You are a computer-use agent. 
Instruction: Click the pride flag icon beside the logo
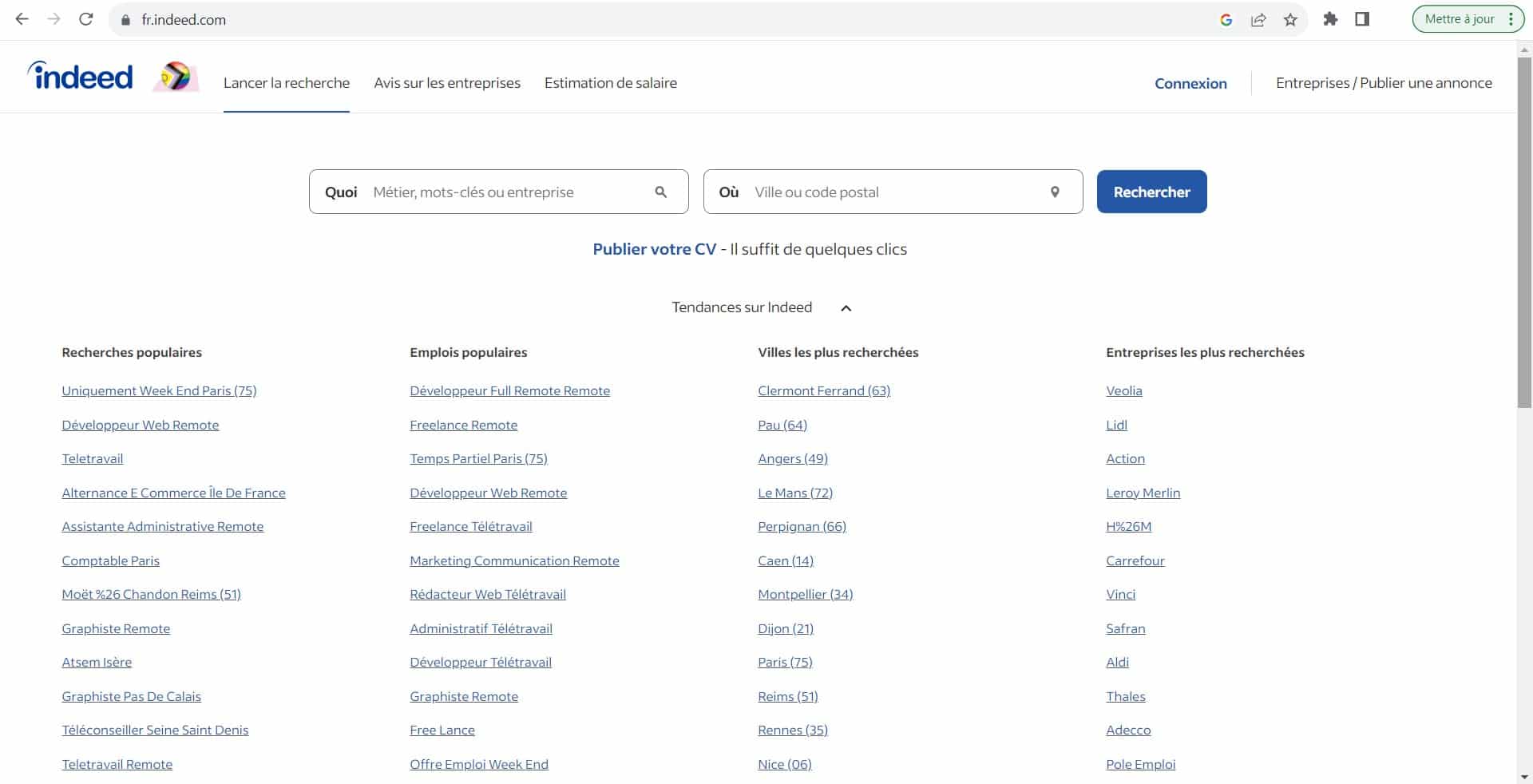click(x=176, y=77)
